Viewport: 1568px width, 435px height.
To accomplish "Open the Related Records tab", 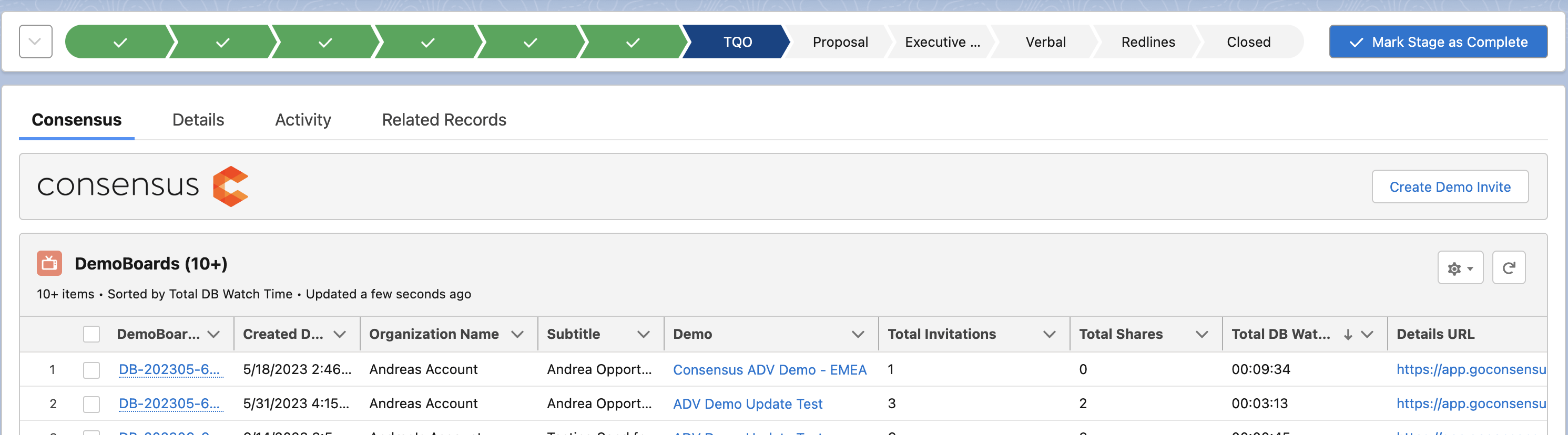I will (x=444, y=120).
